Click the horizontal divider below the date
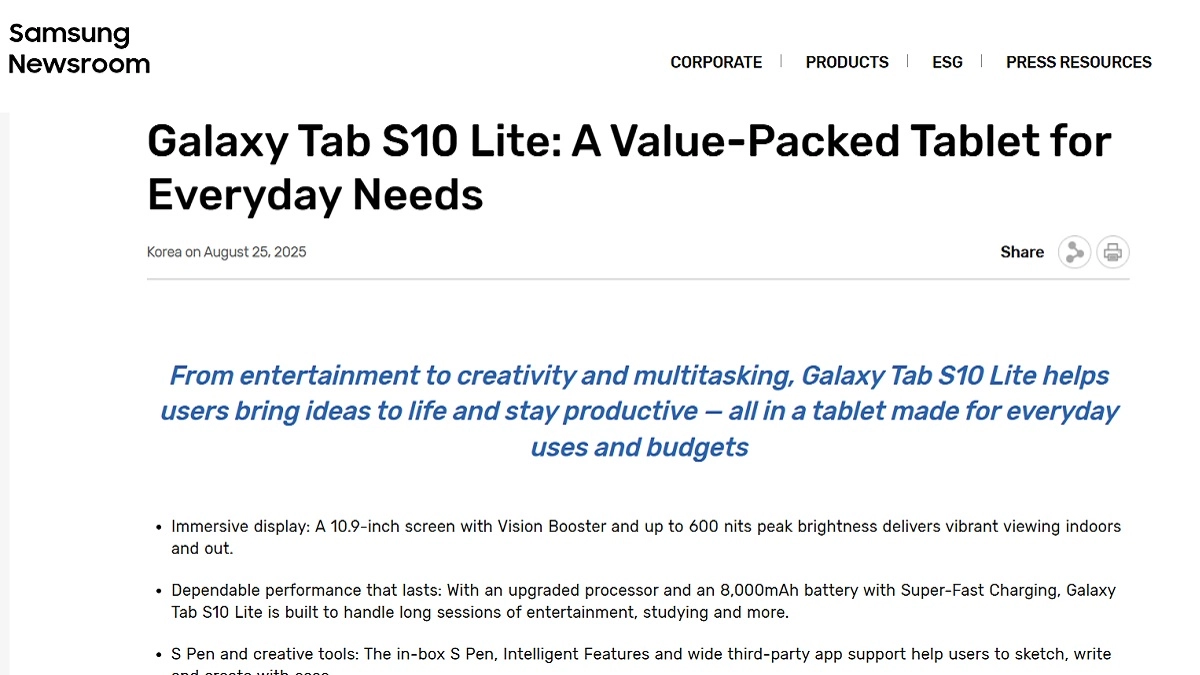Viewport: 1200px width, 675px height. pos(638,279)
